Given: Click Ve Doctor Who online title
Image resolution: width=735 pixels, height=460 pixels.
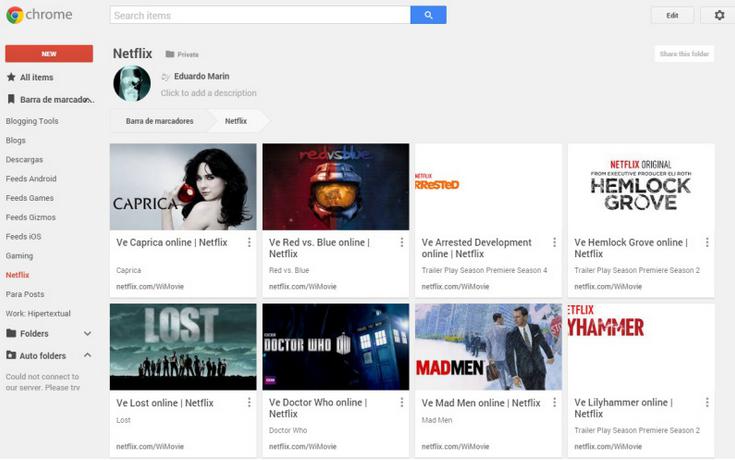Looking at the screenshot, I should [x=318, y=408].
